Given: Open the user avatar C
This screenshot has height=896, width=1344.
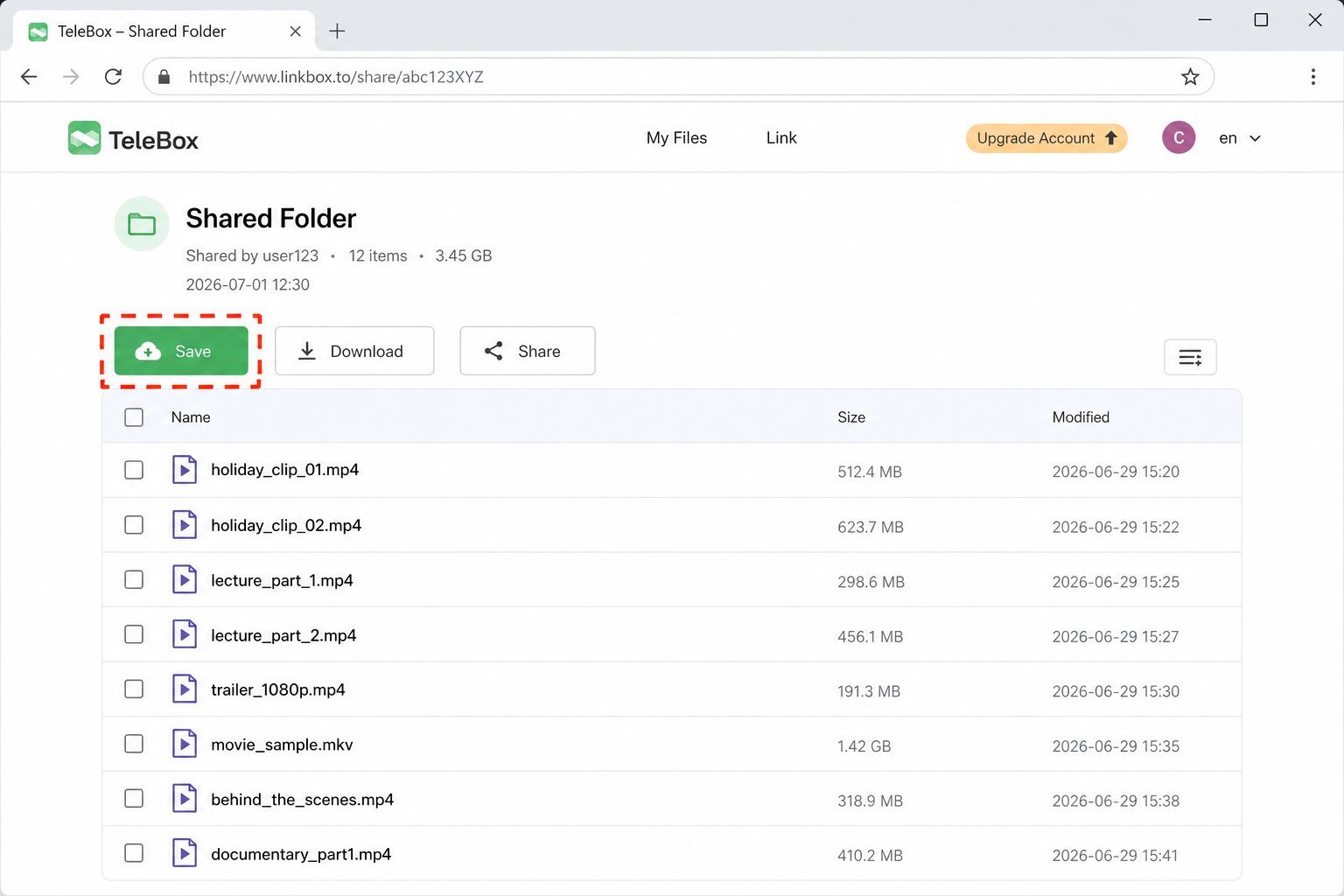Looking at the screenshot, I should coord(1179,137).
